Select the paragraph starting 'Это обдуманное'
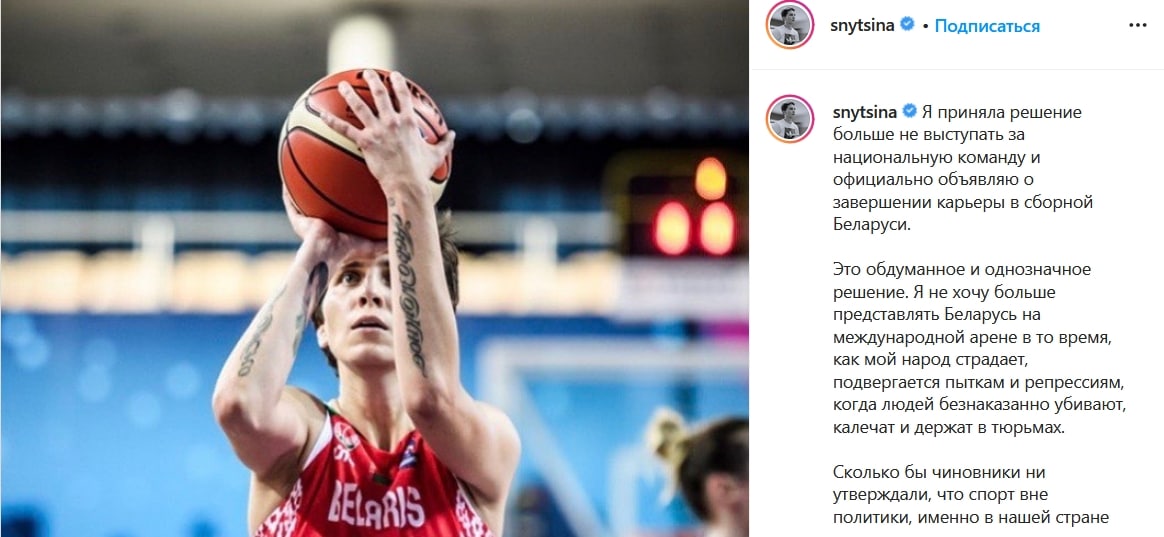Viewport: 1164px width, 537px height. (x=973, y=348)
